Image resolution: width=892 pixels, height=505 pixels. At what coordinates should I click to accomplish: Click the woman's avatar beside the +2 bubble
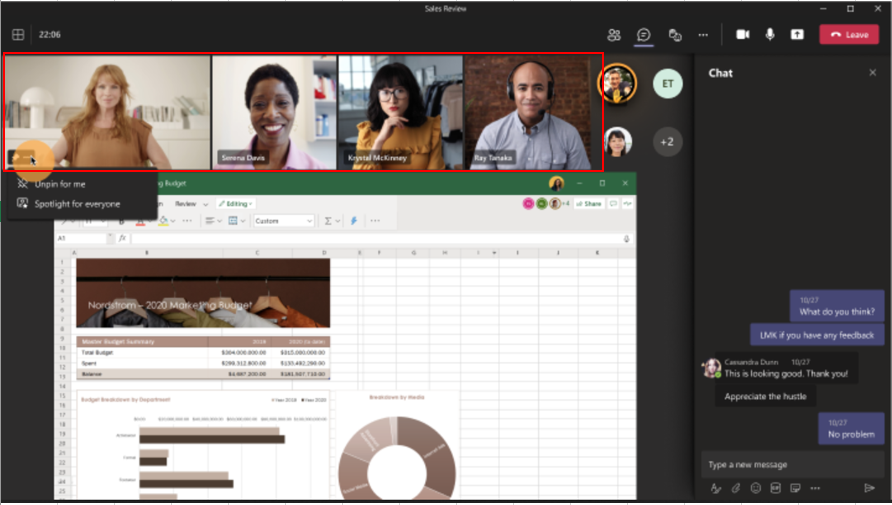(x=617, y=142)
